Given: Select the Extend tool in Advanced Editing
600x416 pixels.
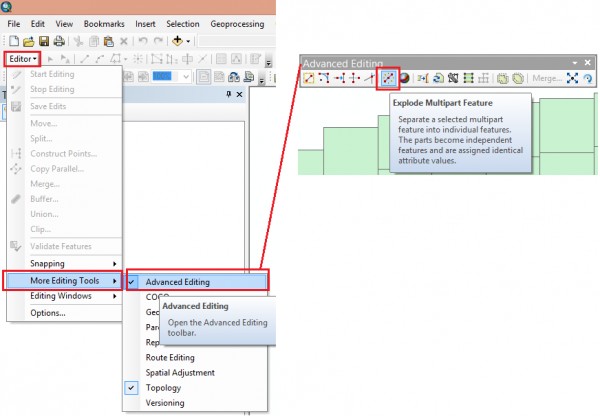Looking at the screenshot, I should 339,78.
